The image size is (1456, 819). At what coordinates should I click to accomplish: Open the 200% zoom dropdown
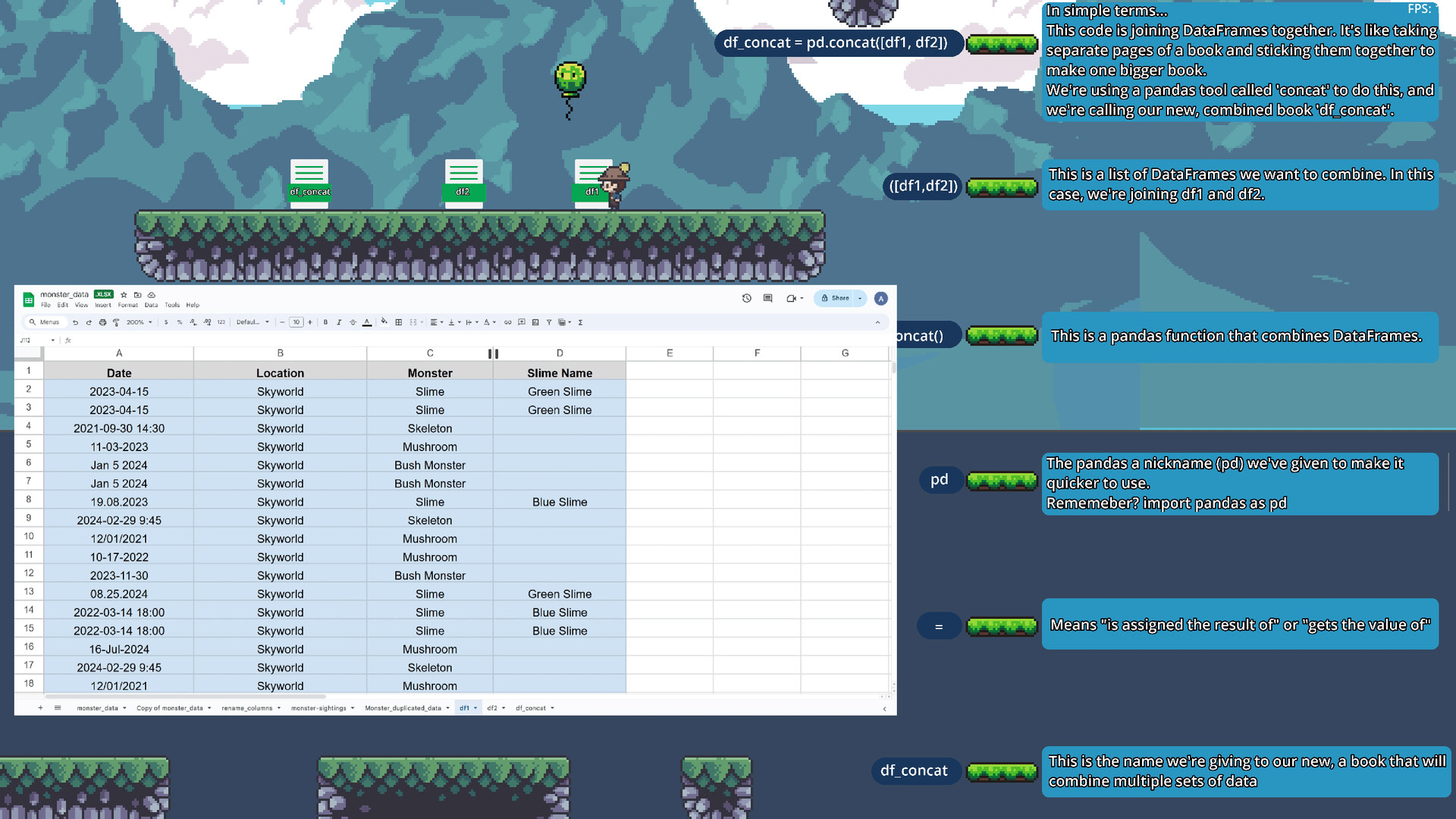139,322
